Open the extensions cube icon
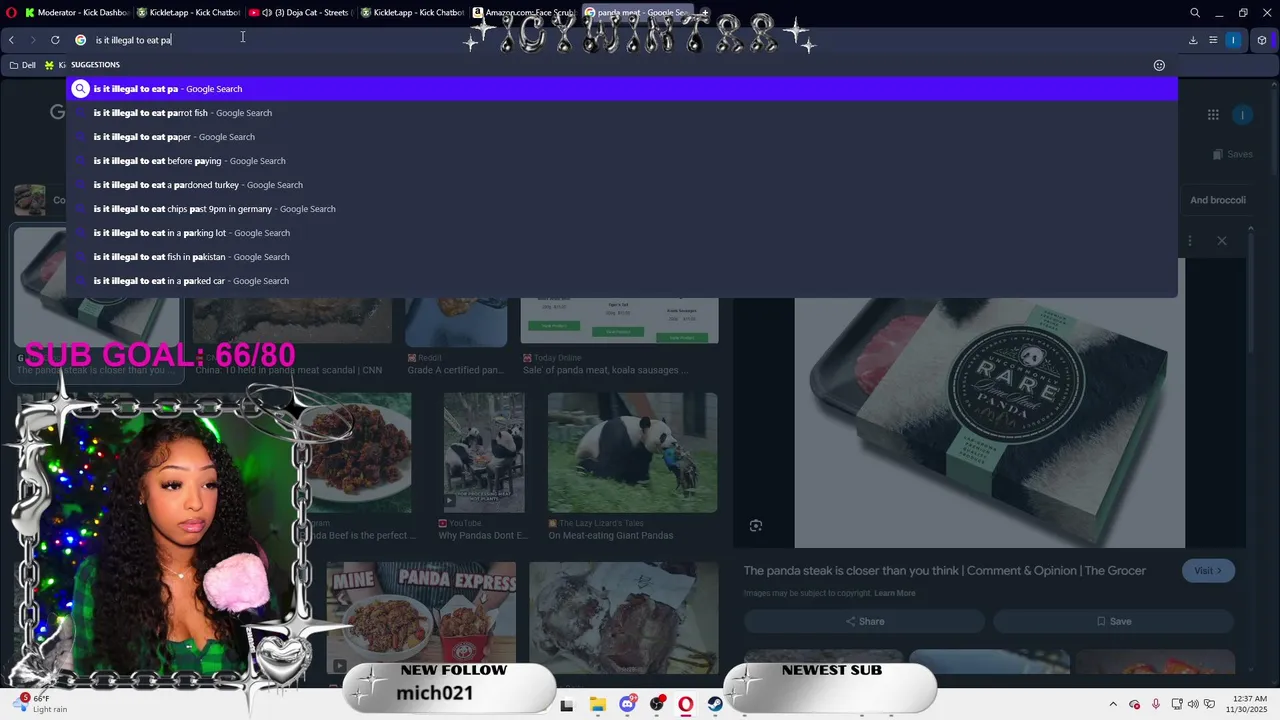The width and height of the screenshot is (1280, 720). coord(1262,40)
